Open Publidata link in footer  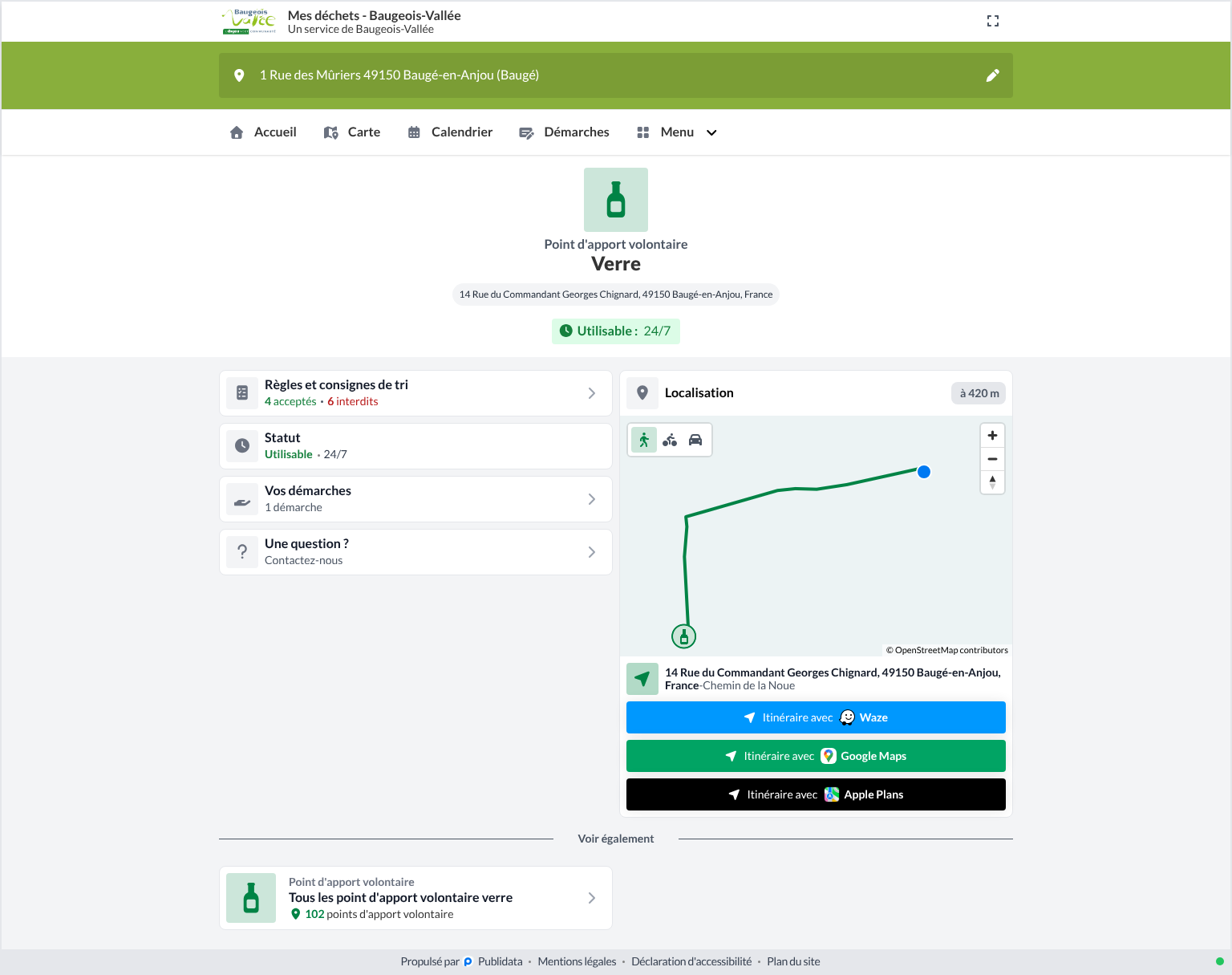pyautogui.click(x=493, y=961)
